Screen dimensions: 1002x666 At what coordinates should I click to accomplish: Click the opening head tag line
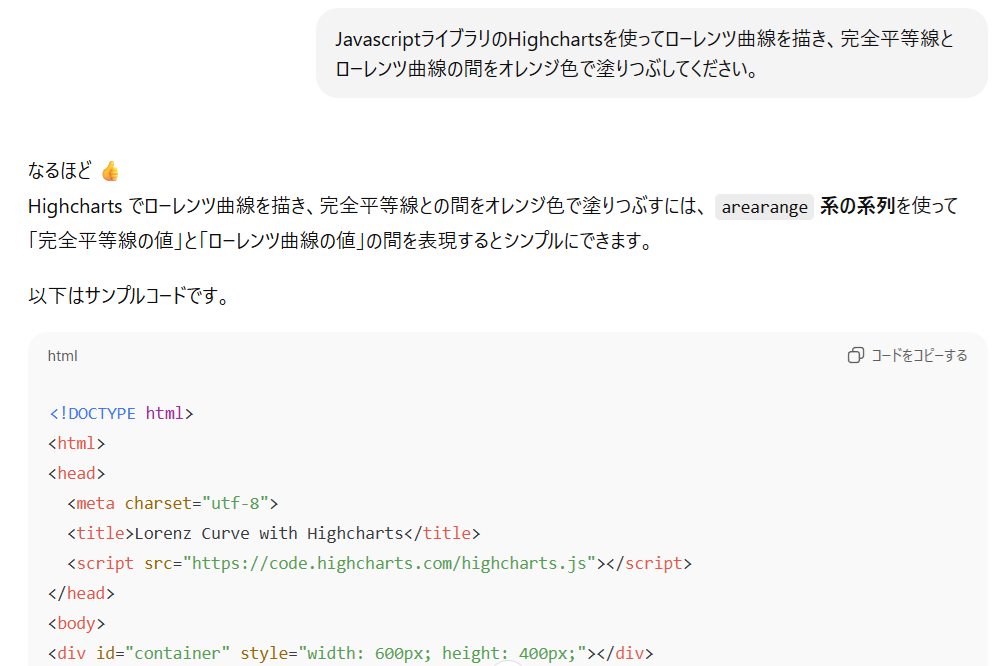76,473
